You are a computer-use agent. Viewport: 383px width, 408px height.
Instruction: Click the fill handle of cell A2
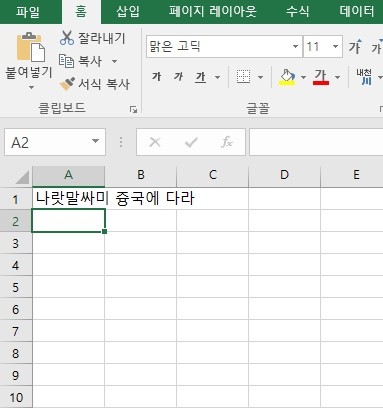click(x=105, y=231)
